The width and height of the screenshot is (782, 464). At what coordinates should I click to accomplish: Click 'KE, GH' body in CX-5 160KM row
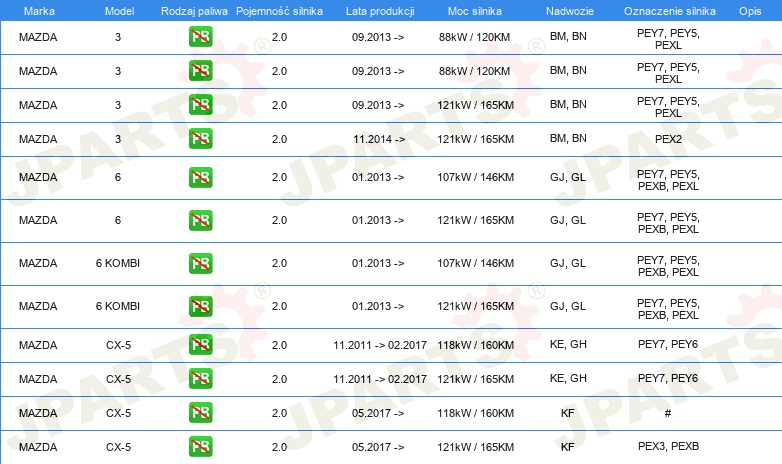pyautogui.click(x=568, y=344)
